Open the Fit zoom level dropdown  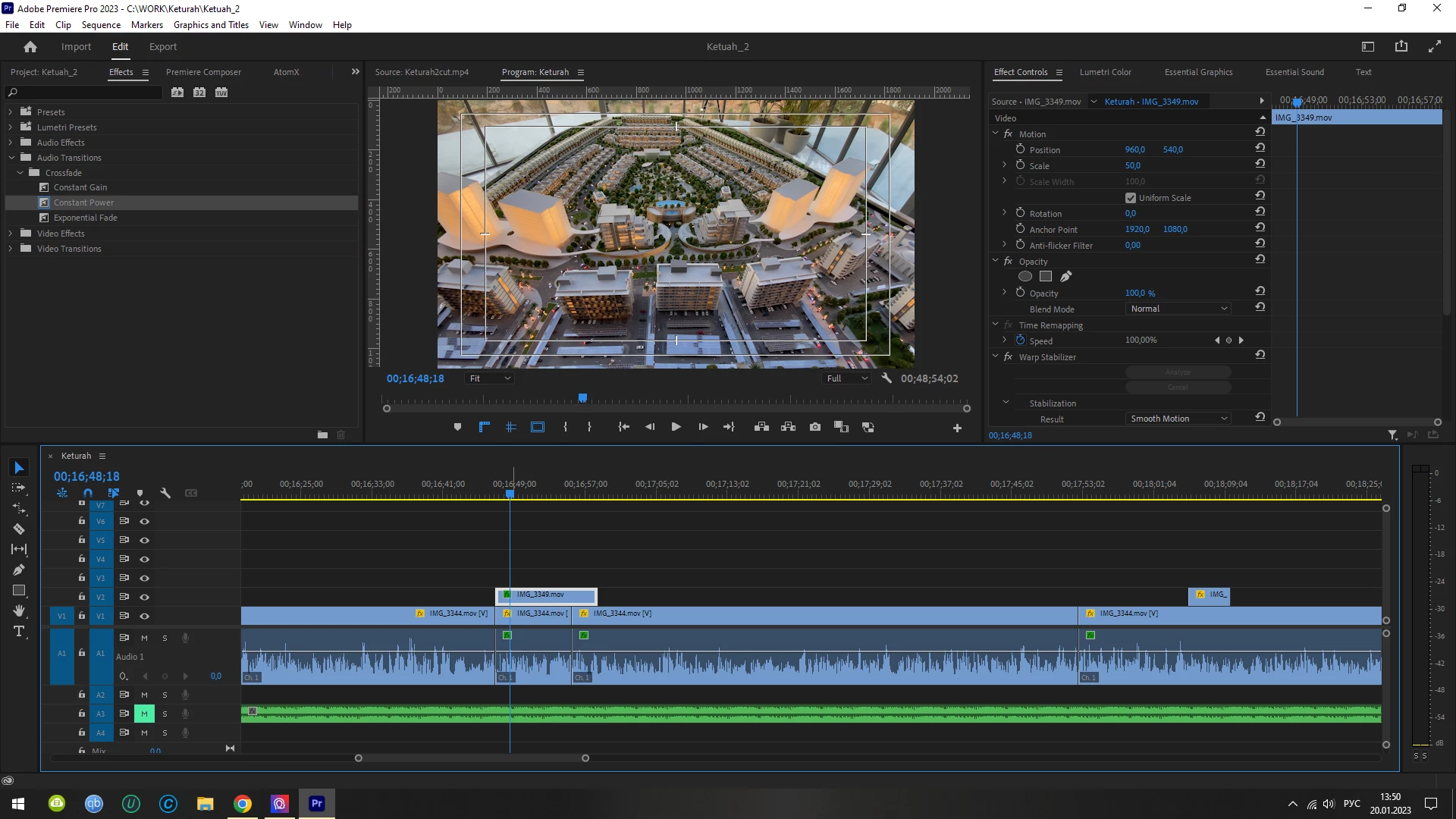tap(489, 378)
